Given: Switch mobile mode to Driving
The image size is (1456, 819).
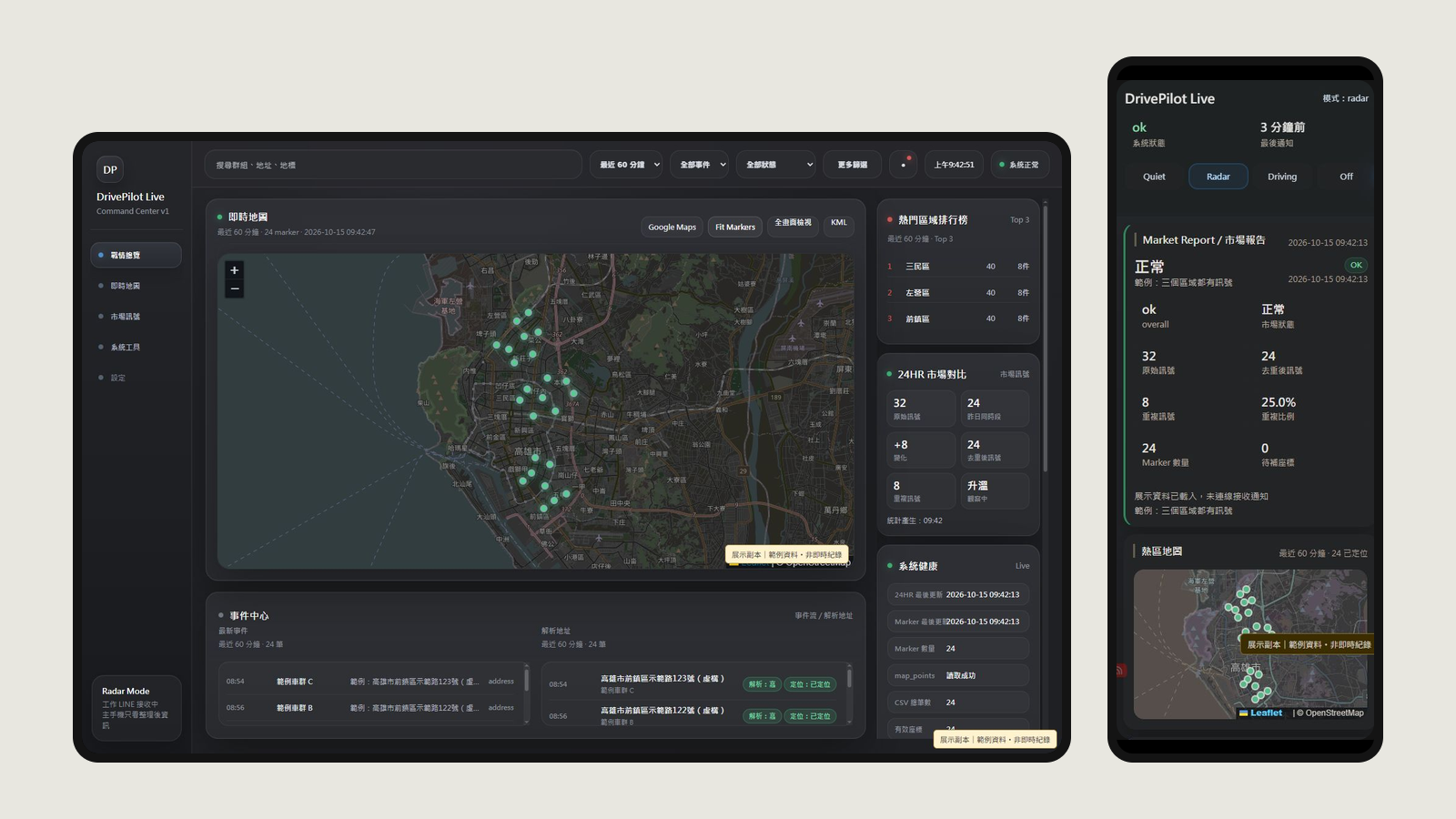Looking at the screenshot, I should (1282, 177).
